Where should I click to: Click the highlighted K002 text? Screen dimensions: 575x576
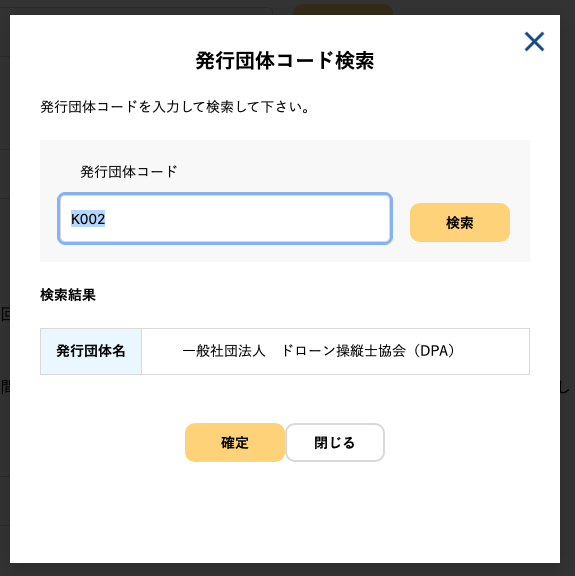88,219
